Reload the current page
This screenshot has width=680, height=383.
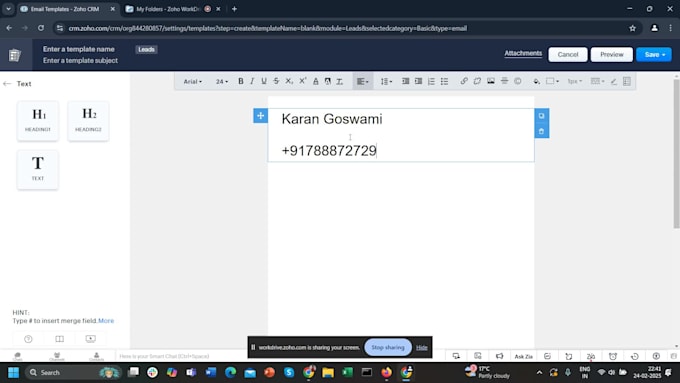(x=41, y=28)
